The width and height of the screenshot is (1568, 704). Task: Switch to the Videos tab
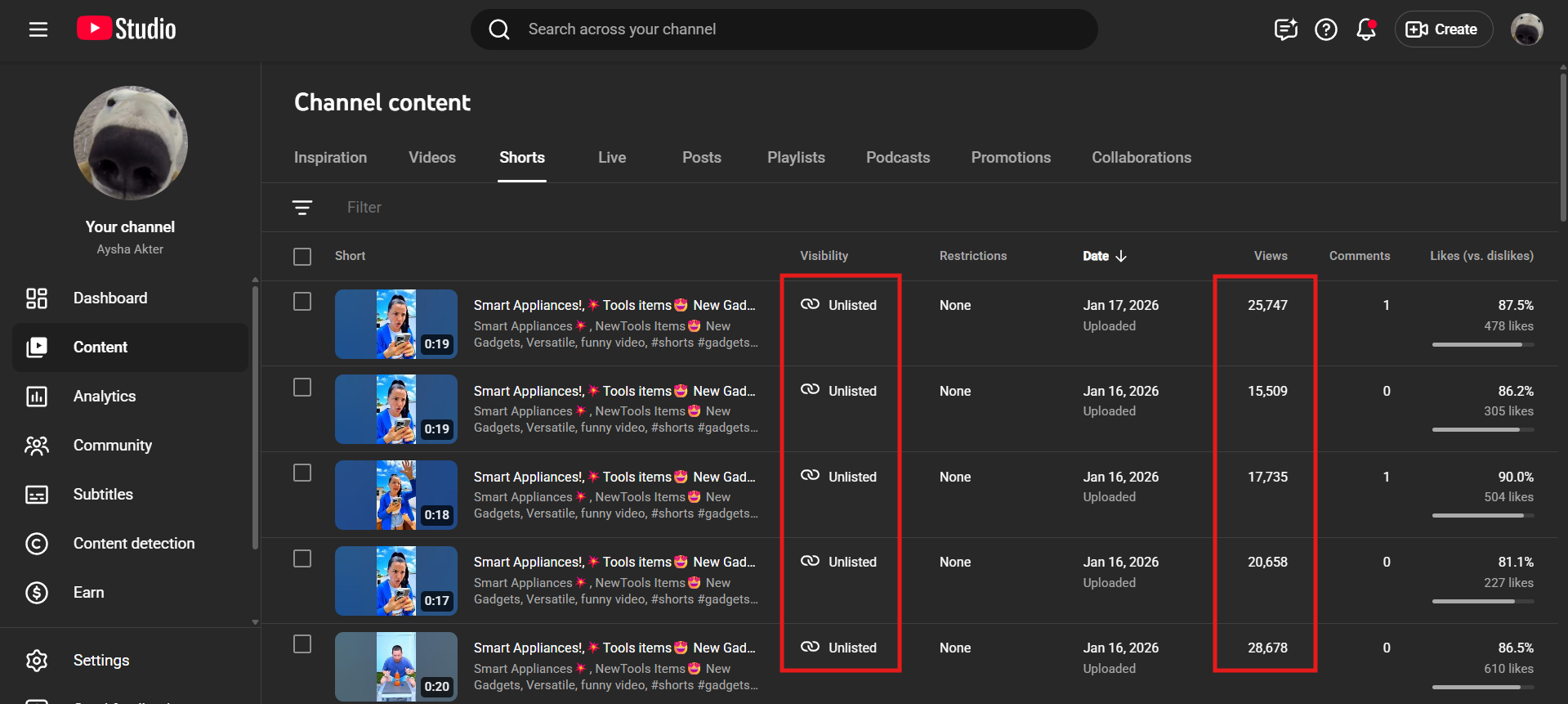pos(432,158)
